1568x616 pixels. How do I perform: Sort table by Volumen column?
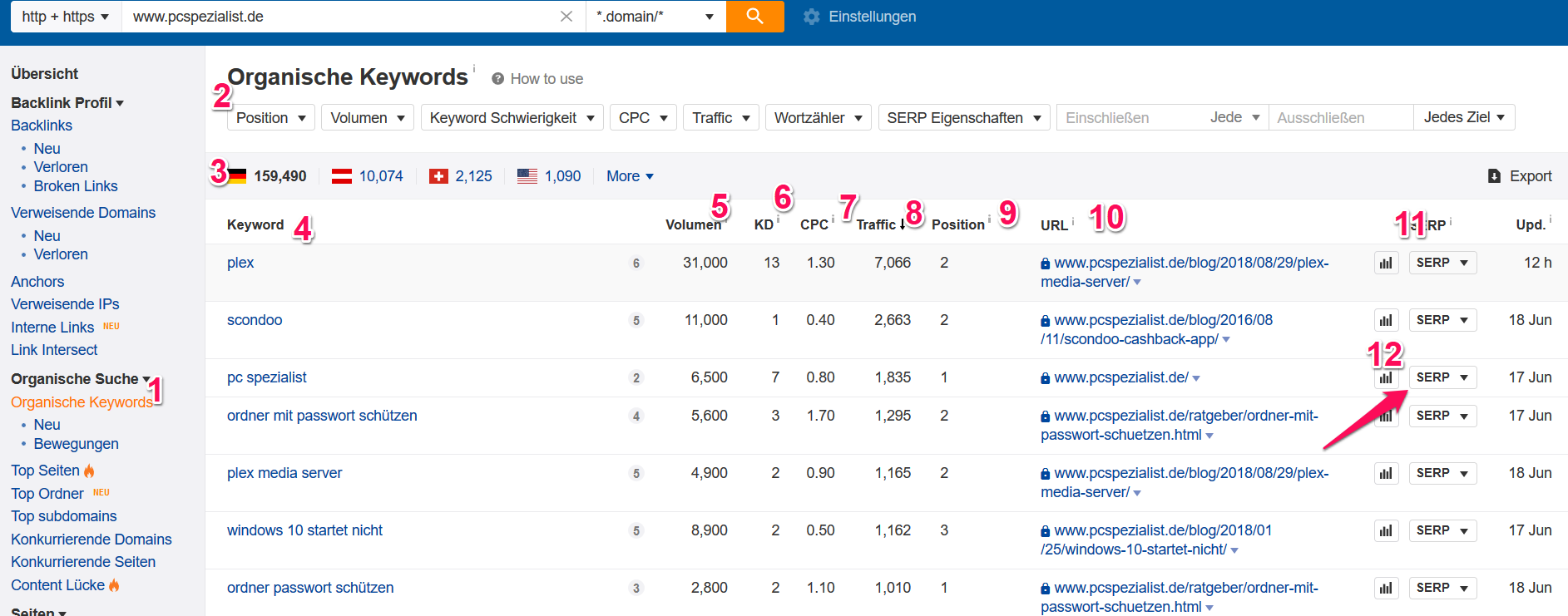tap(693, 224)
